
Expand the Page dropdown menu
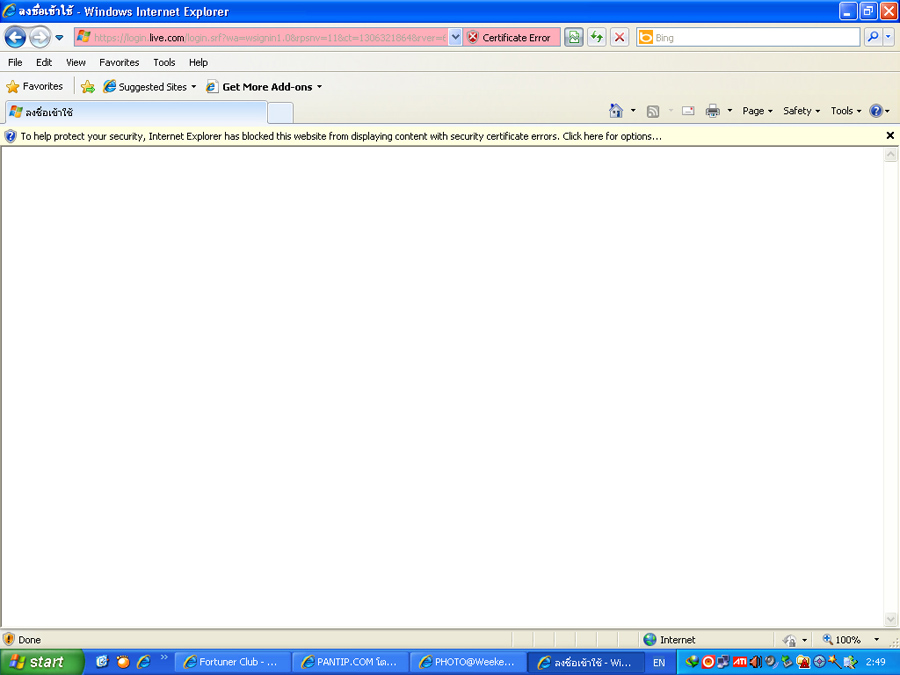[x=757, y=111]
